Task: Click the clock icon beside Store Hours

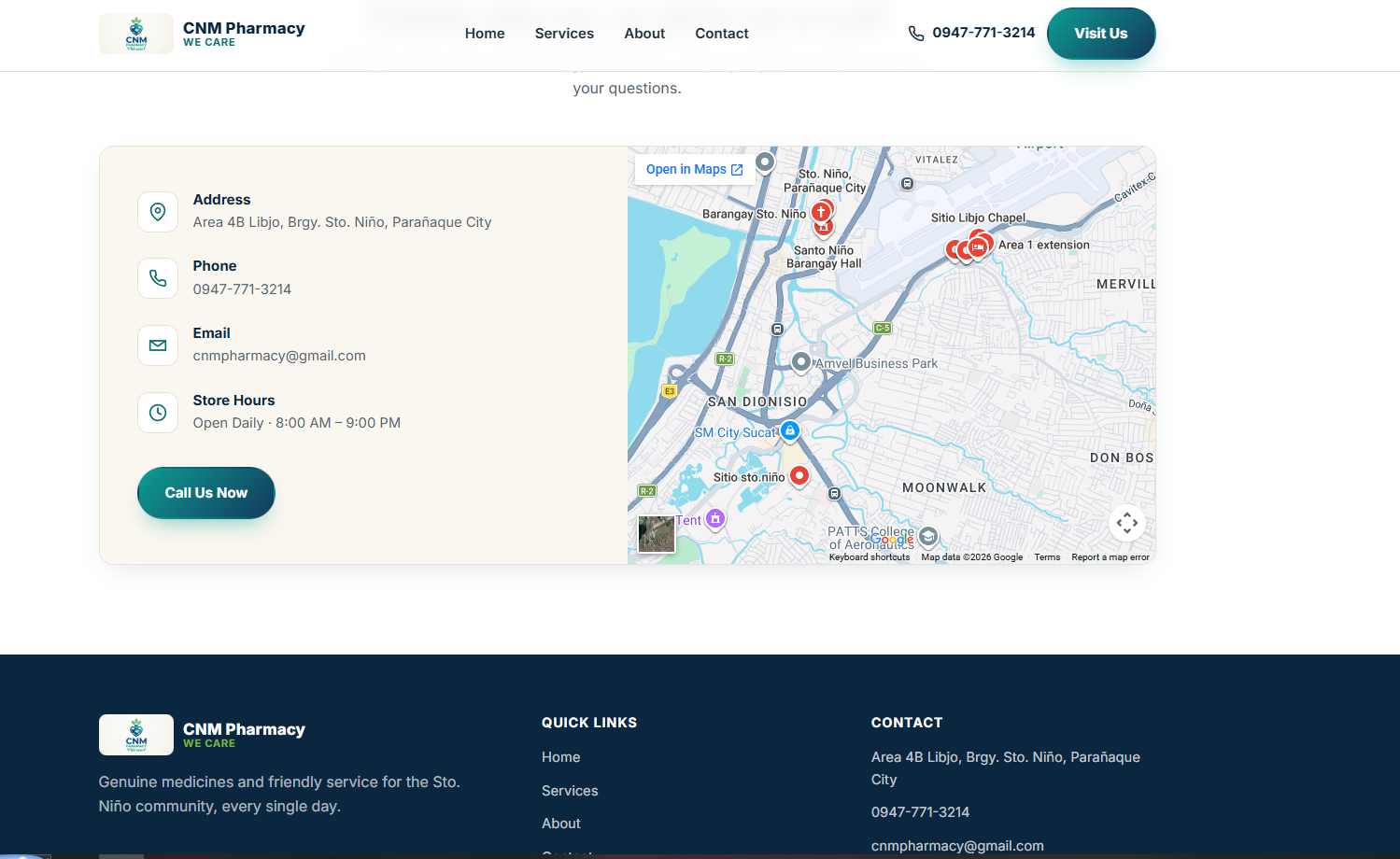Action: 158,412
